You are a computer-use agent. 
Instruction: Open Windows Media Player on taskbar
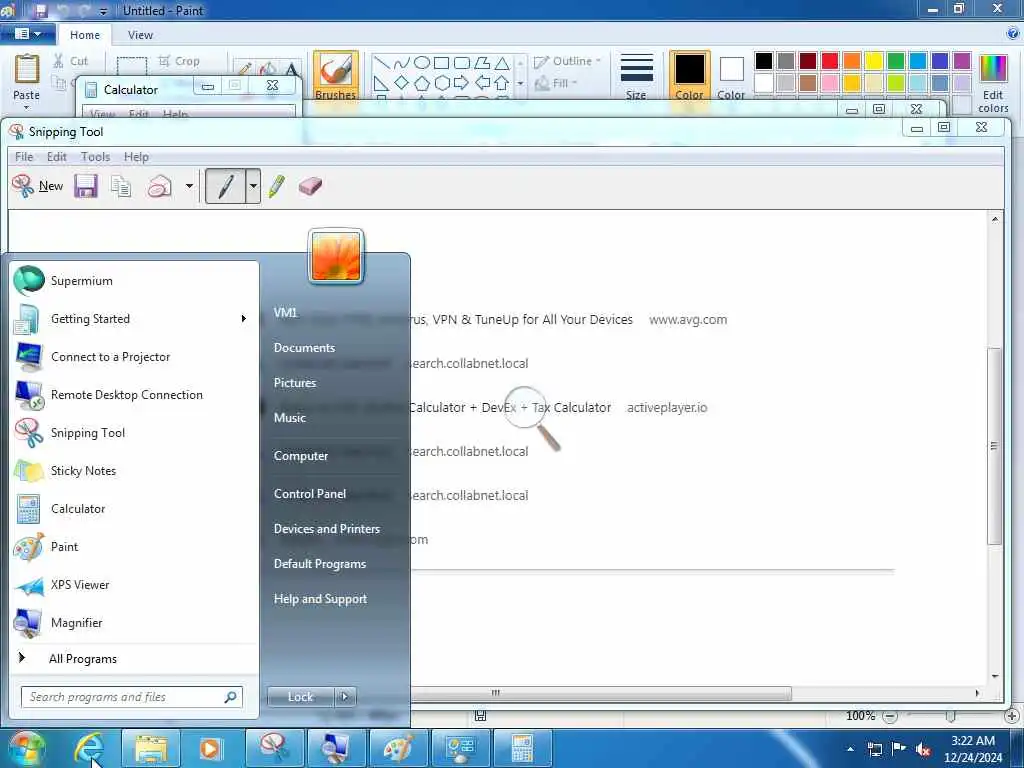click(x=211, y=748)
